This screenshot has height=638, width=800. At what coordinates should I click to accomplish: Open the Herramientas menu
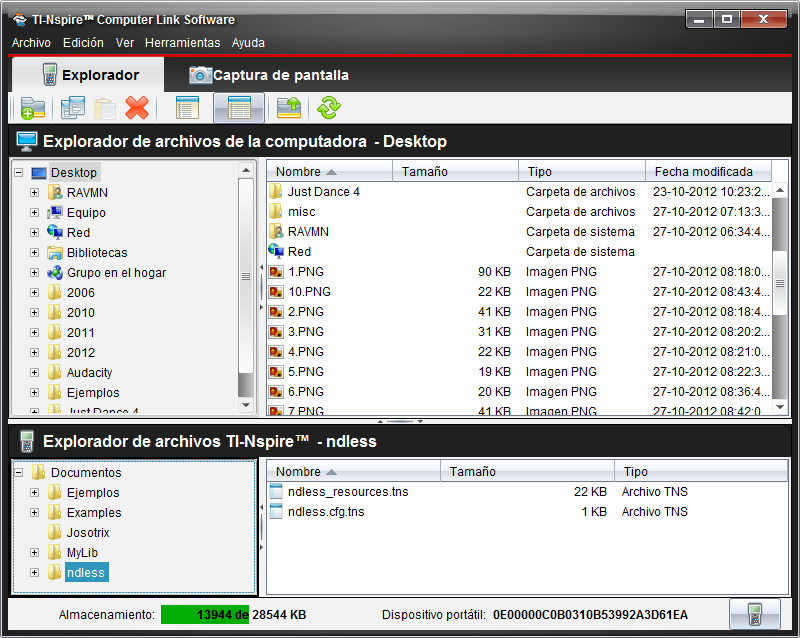click(182, 43)
